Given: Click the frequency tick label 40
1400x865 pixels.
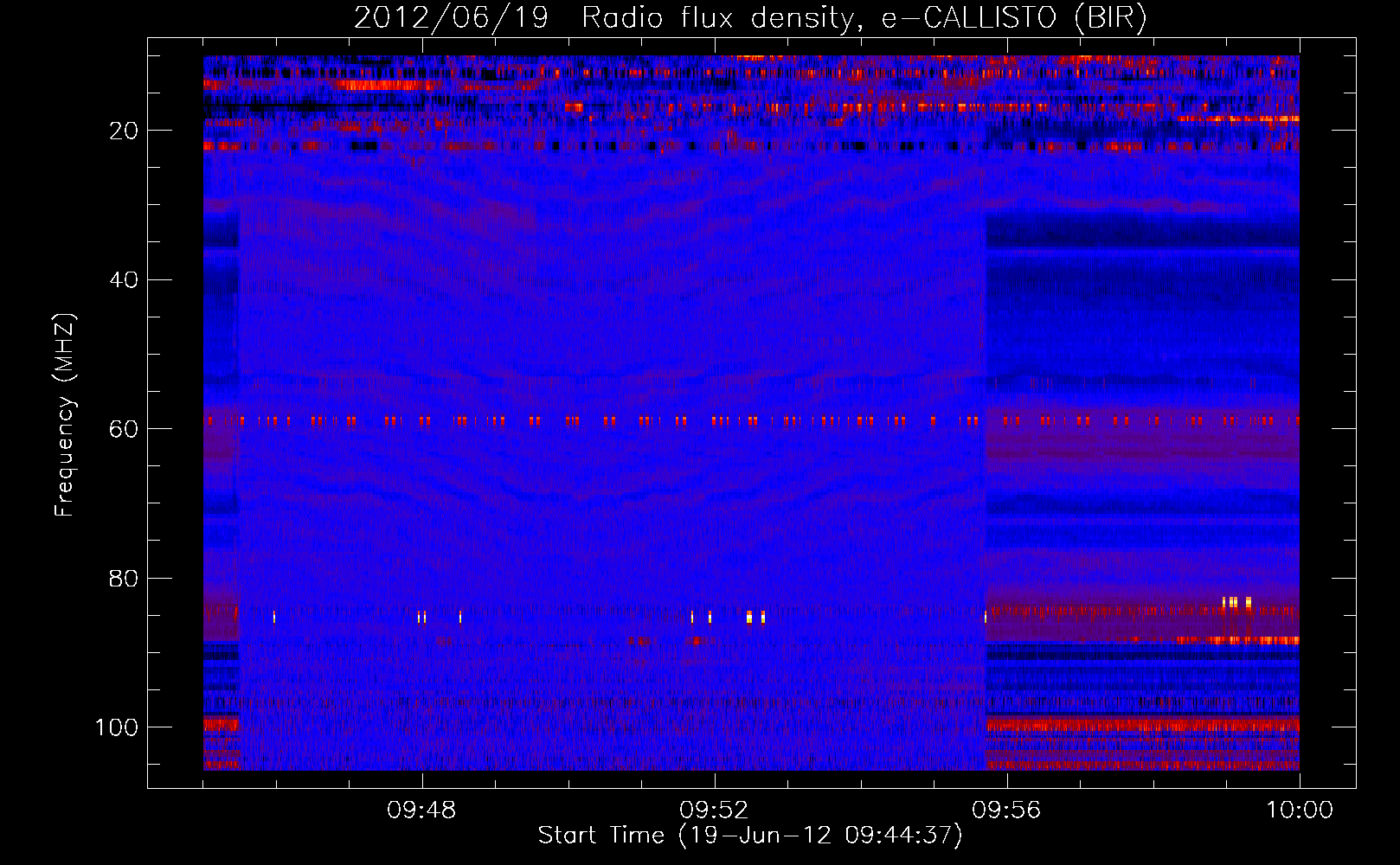Looking at the screenshot, I should point(125,280).
